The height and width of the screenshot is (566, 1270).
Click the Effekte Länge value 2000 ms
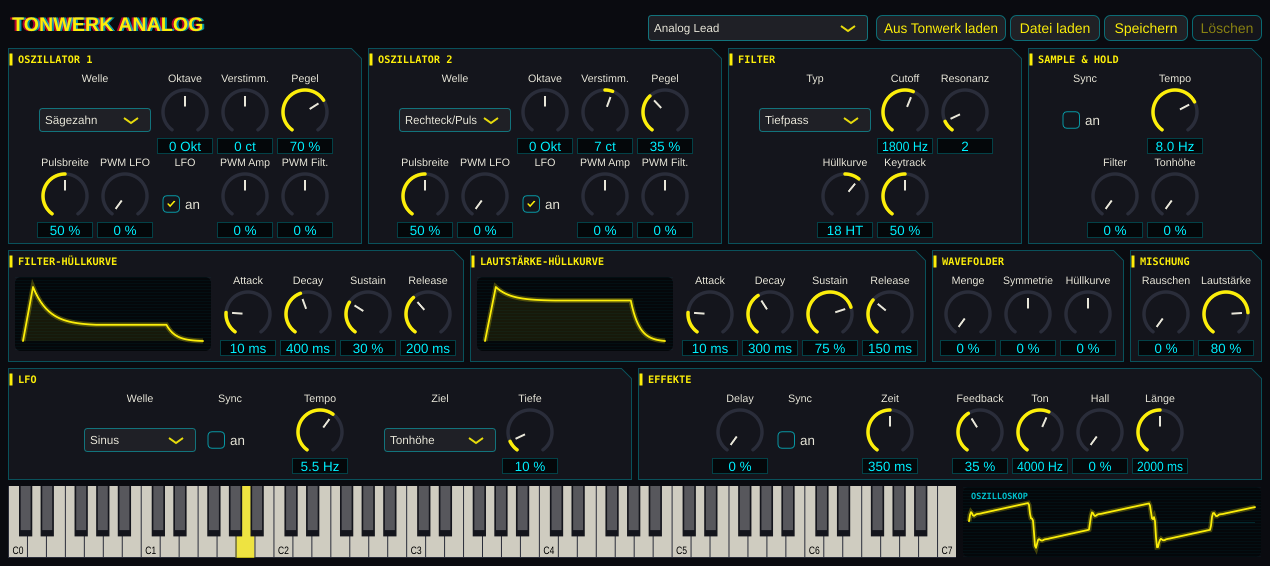[1160, 466]
